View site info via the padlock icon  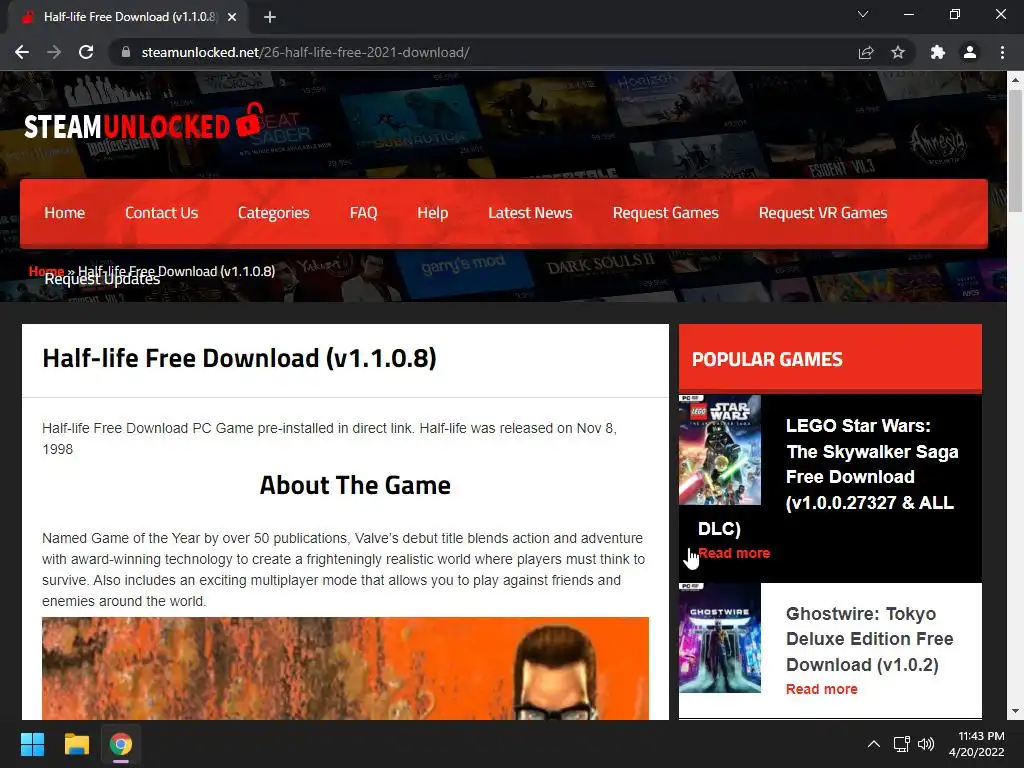[x=126, y=52]
